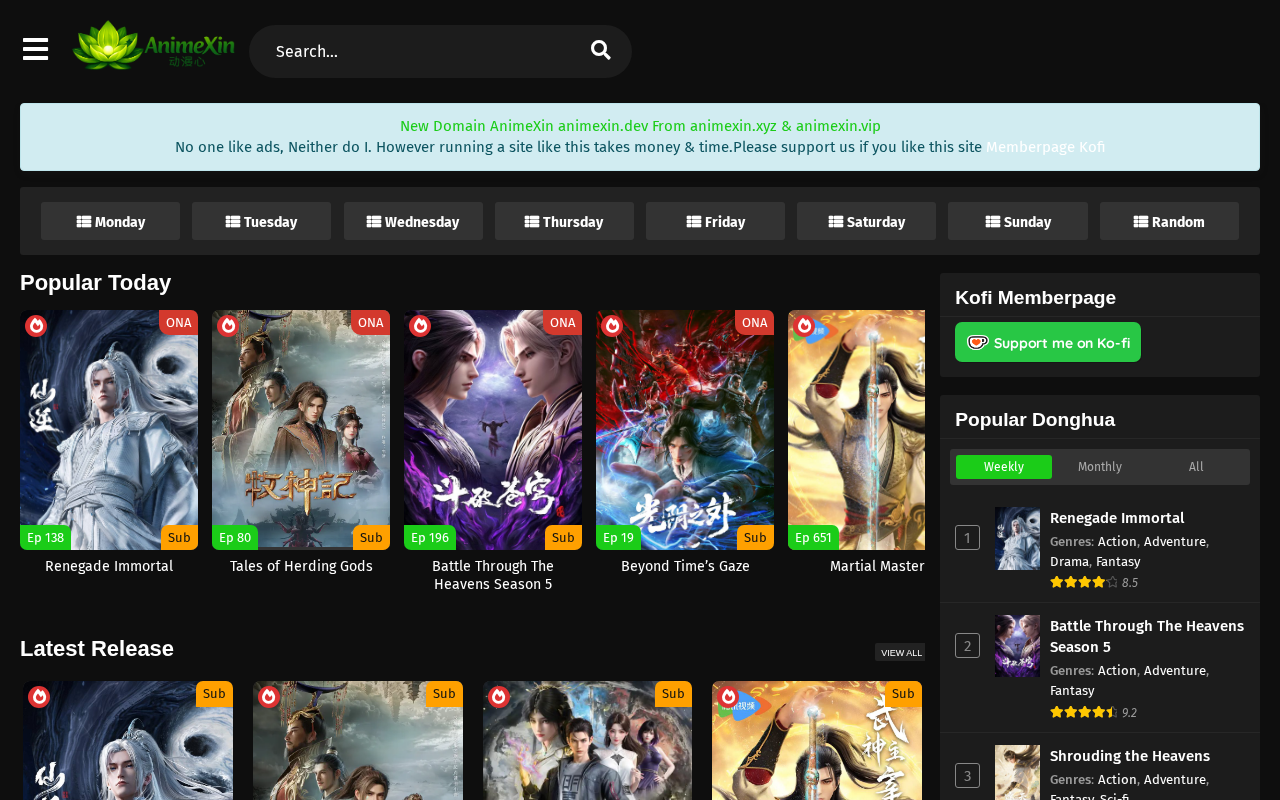Open Renegade Immortal title under Popular Today
The width and height of the screenshot is (1280, 800).
(x=109, y=566)
